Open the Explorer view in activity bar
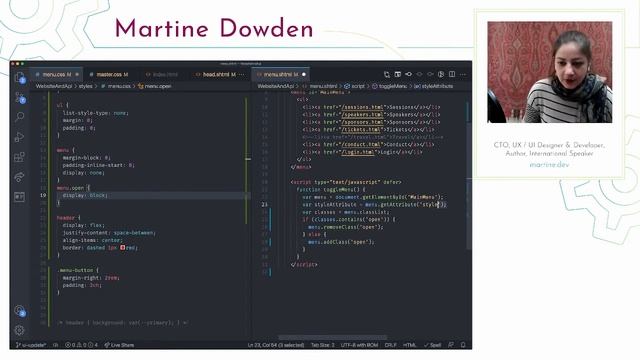This screenshot has height=360, width=640. [x=20, y=77]
